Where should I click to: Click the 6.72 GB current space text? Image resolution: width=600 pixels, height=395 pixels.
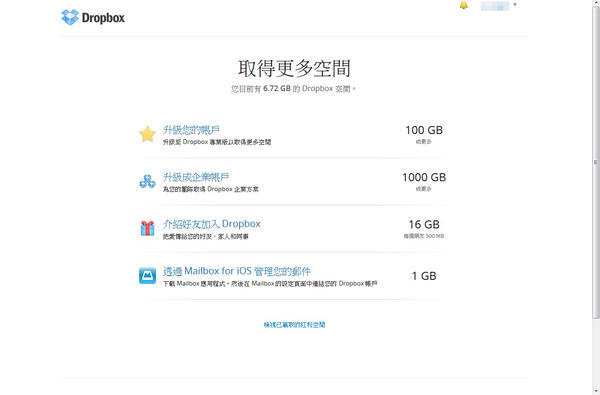277,88
